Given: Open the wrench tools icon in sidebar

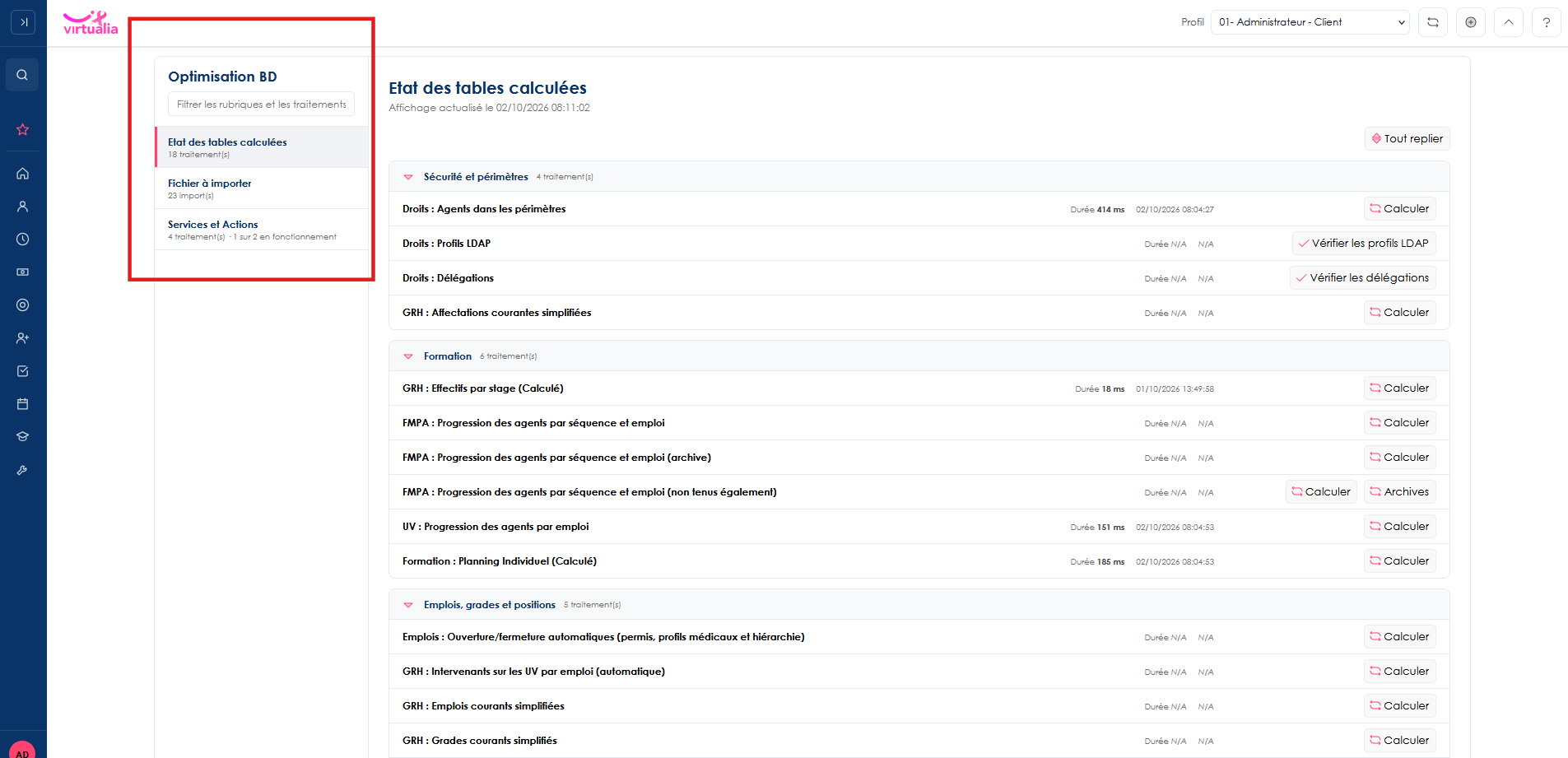Looking at the screenshot, I should coord(22,470).
